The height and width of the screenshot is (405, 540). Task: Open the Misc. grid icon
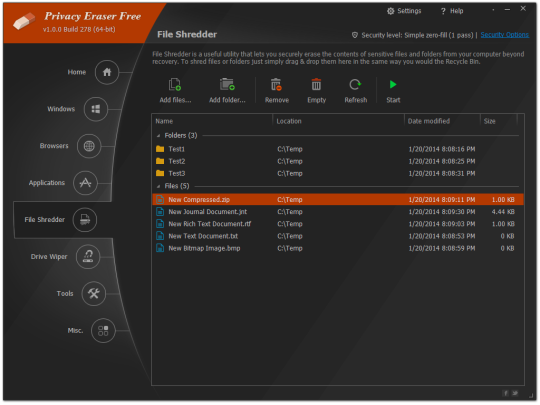click(103, 331)
